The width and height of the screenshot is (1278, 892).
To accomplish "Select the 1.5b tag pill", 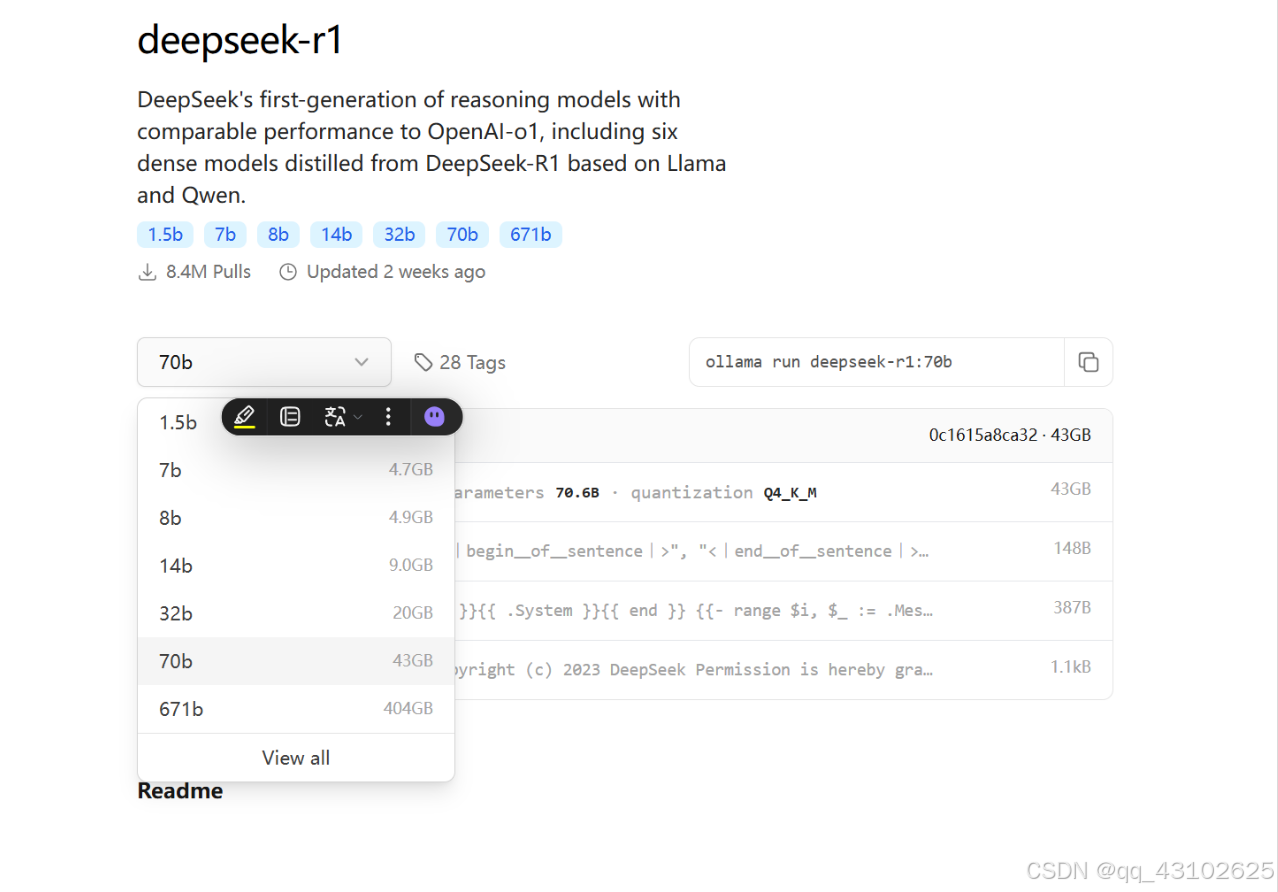I will coord(164,234).
